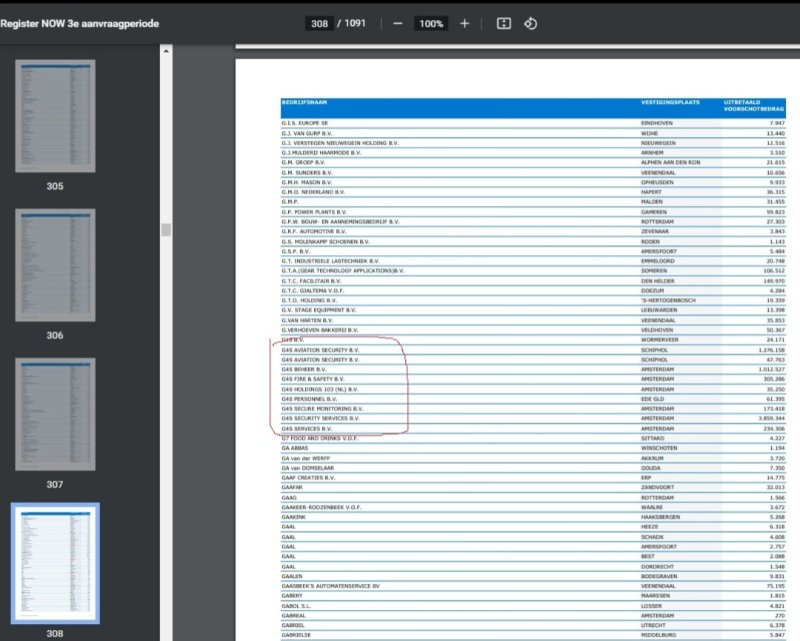Click G4S AVIATION SECURITY row with amount 1.276.158
The height and width of the screenshot is (641, 800).
point(533,350)
